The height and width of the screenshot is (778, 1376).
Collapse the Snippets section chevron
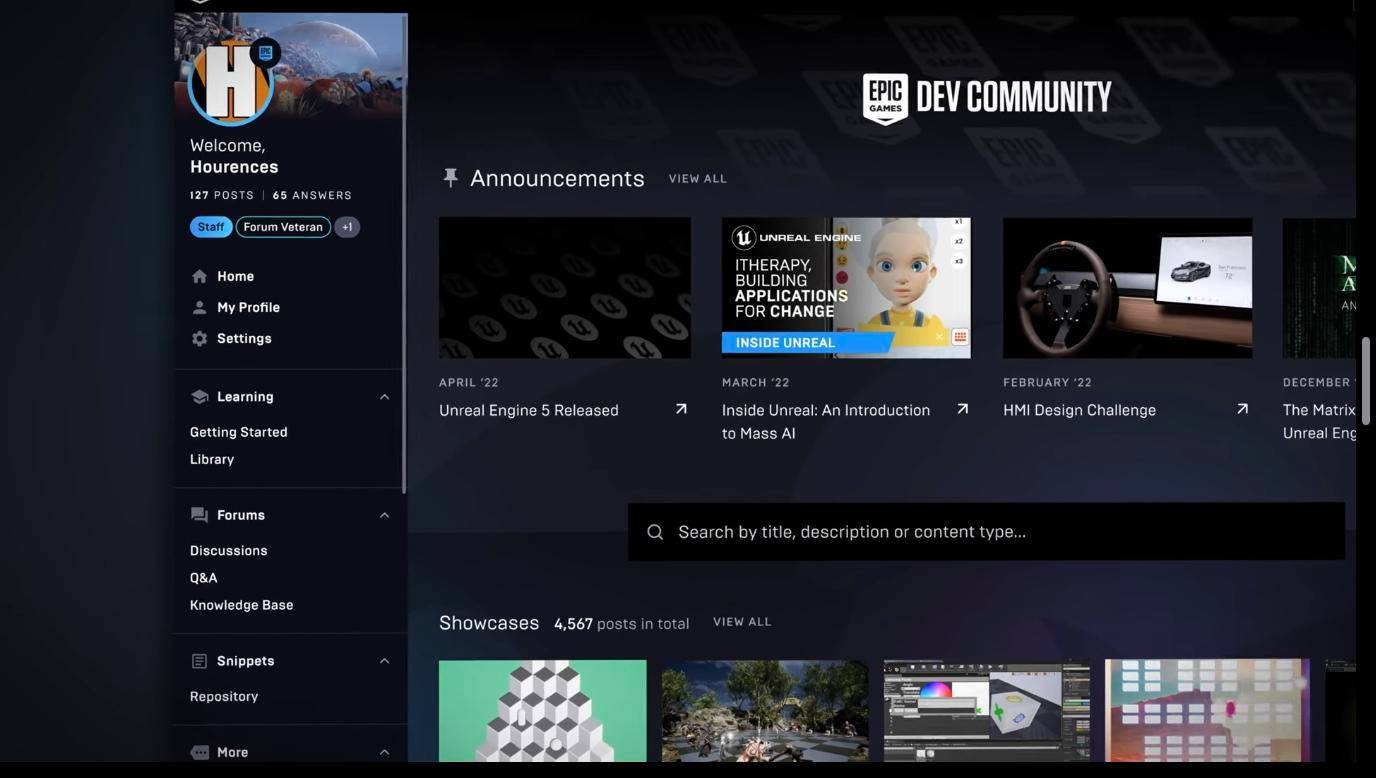pos(384,661)
